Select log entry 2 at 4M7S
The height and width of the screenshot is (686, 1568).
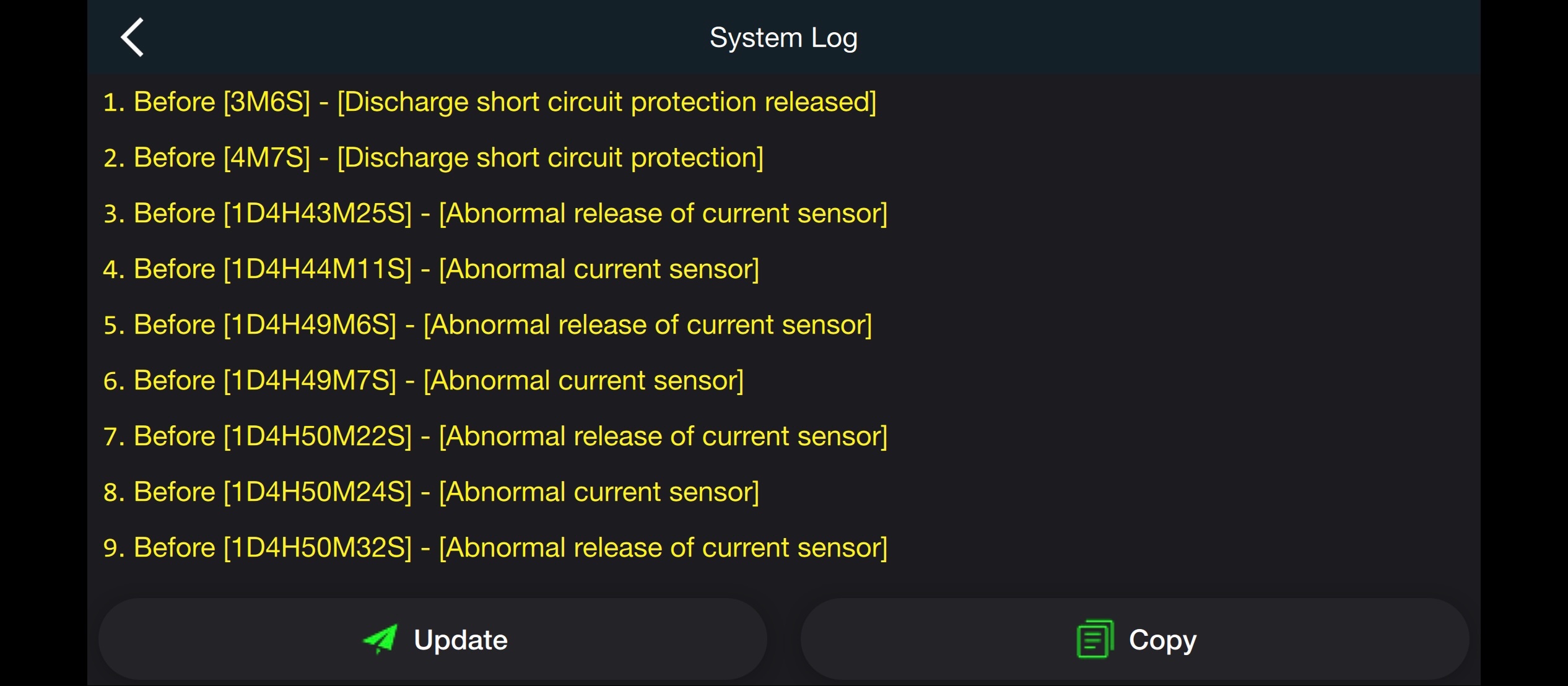pyautogui.click(x=433, y=158)
